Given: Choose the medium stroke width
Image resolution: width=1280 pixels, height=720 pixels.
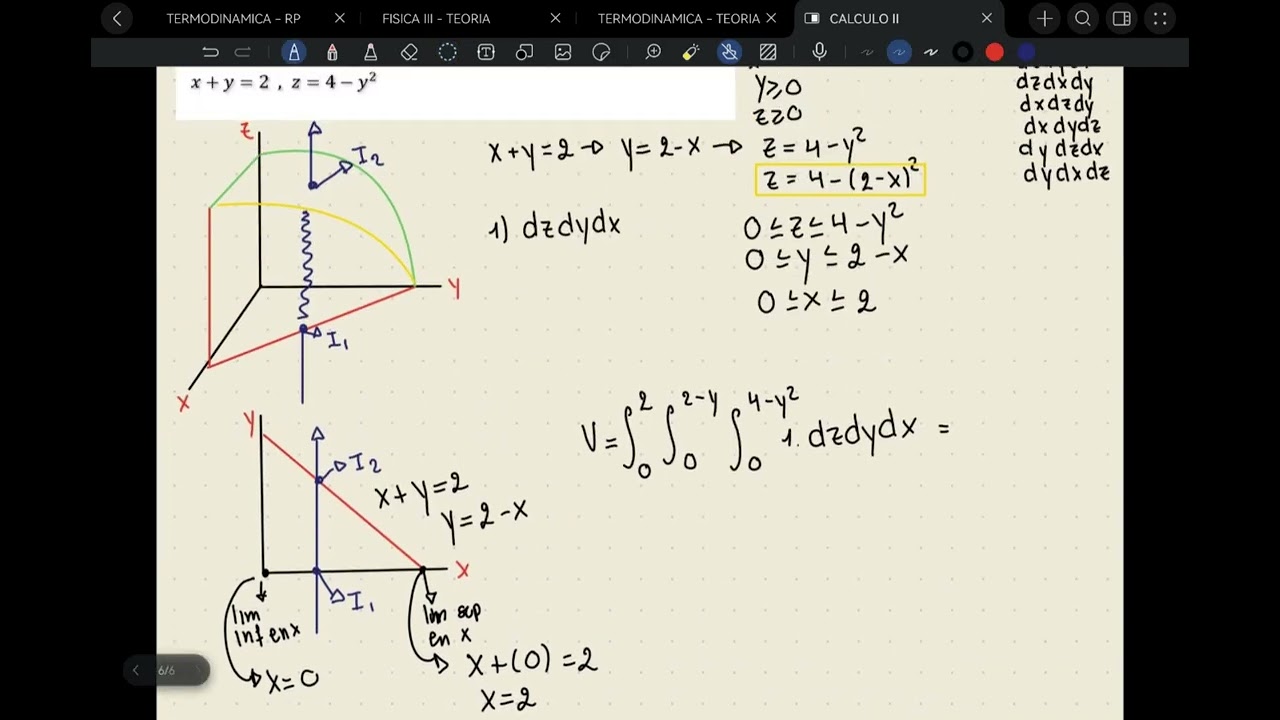Looking at the screenshot, I should click(x=899, y=52).
